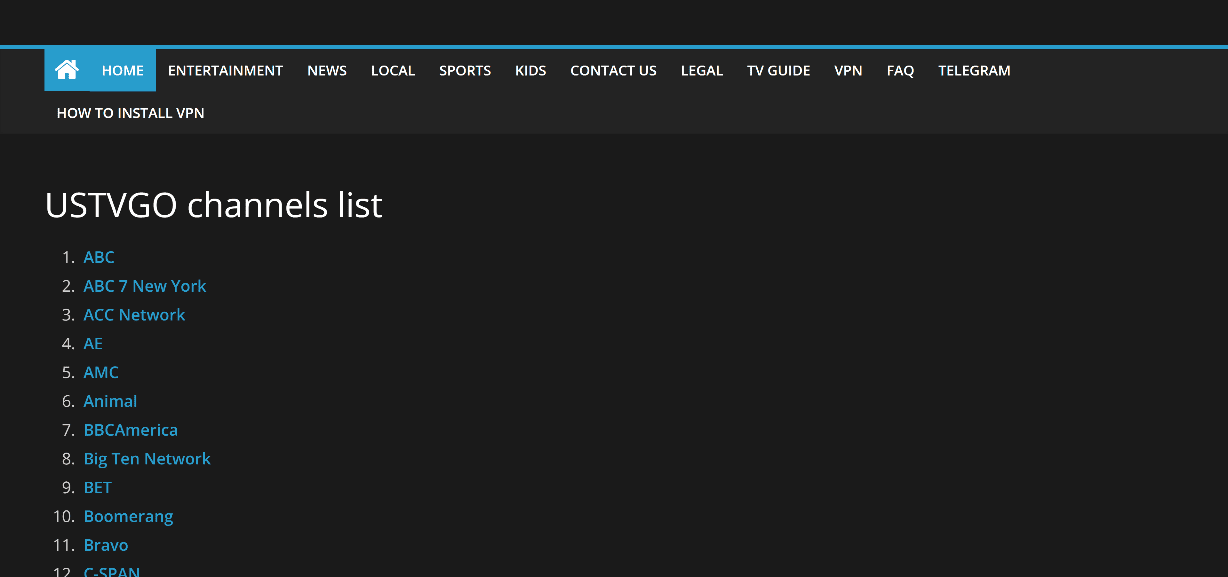
Task: Open the Bravo channel link
Action: pos(106,545)
